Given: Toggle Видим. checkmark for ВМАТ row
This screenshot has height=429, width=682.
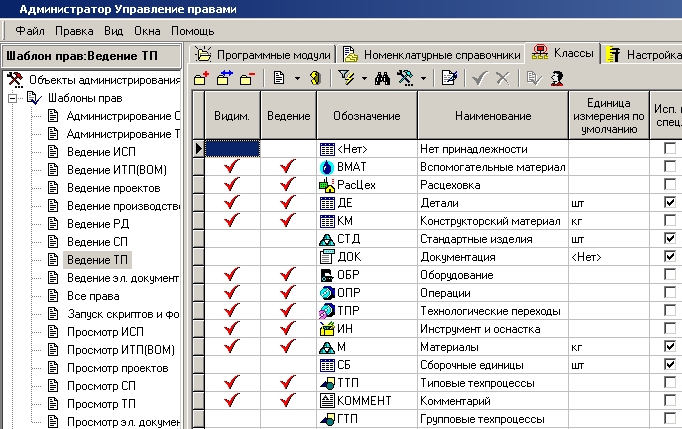Looking at the screenshot, I should point(232,167).
